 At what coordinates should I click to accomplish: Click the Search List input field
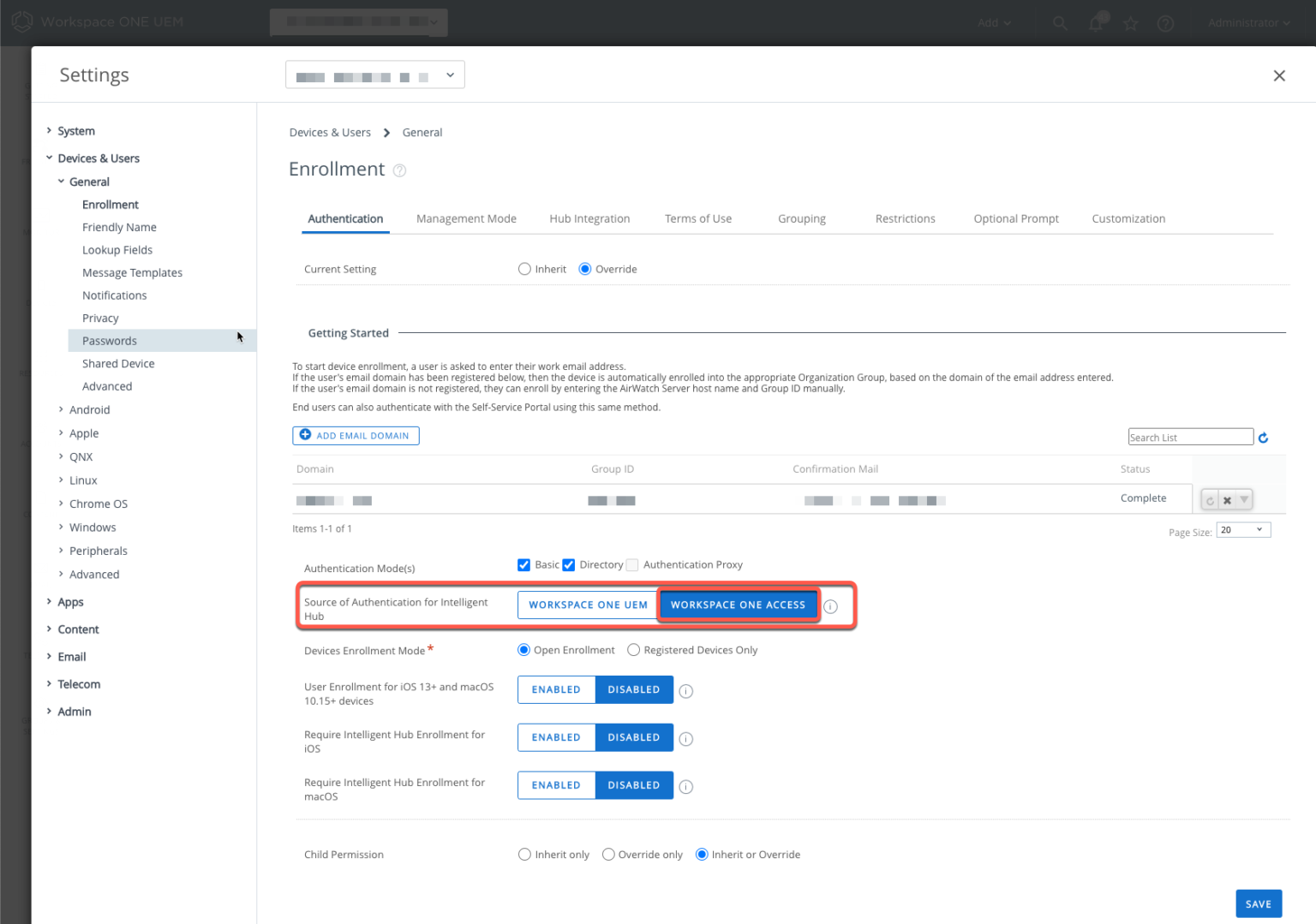pyautogui.click(x=1190, y=437)
